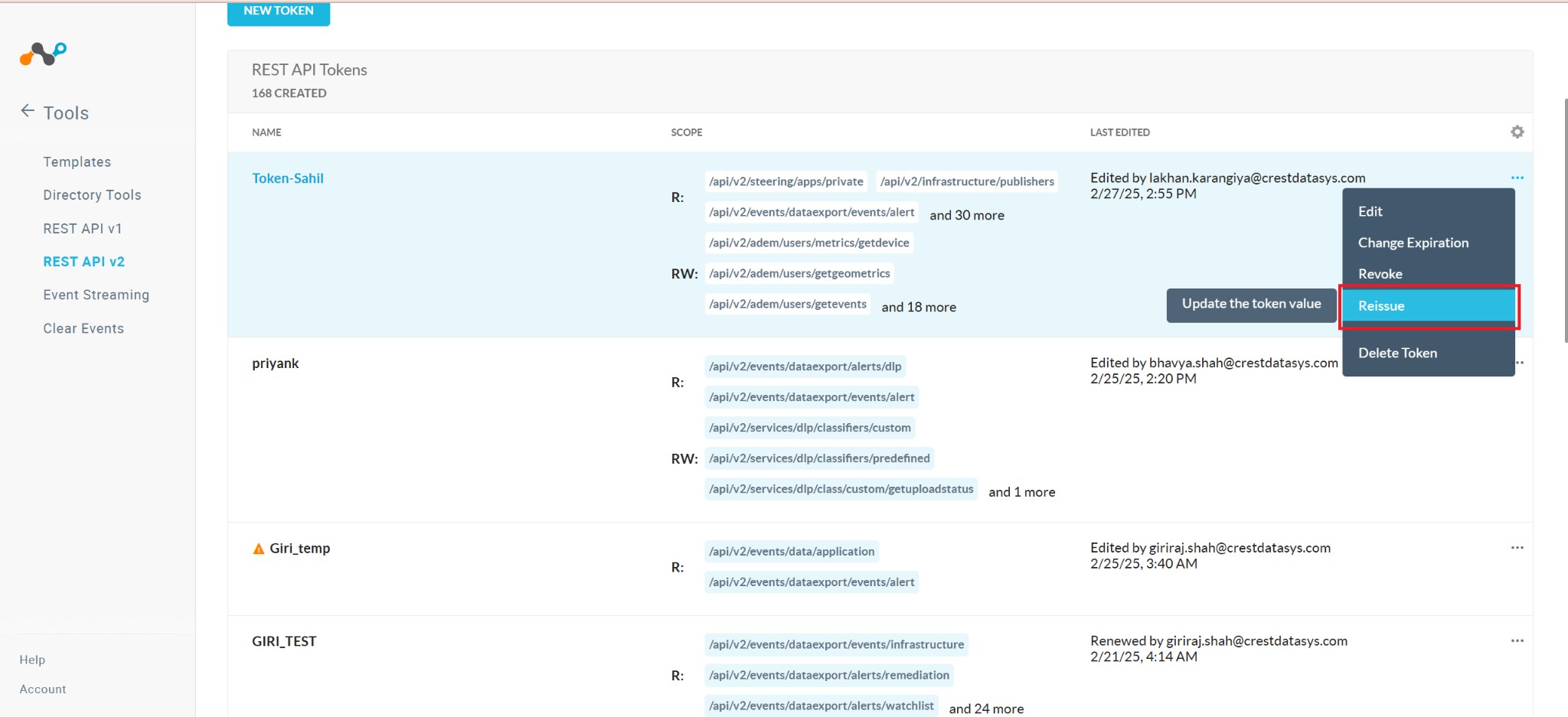
Task: Click the 168 CREATED count text
Action: click(x=289, y=93)
